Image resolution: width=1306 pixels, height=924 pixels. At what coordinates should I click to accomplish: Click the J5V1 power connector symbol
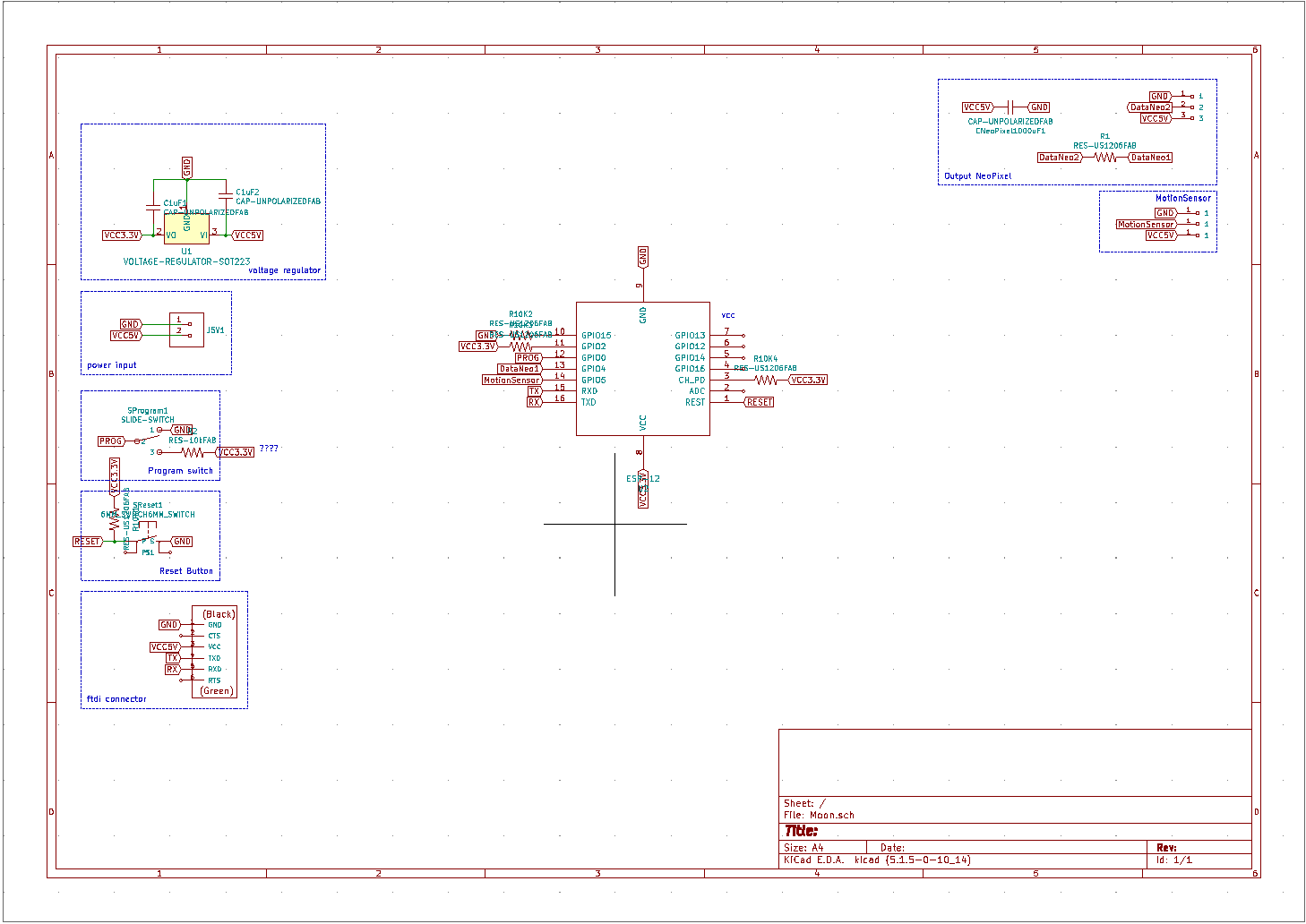(186, 329)
